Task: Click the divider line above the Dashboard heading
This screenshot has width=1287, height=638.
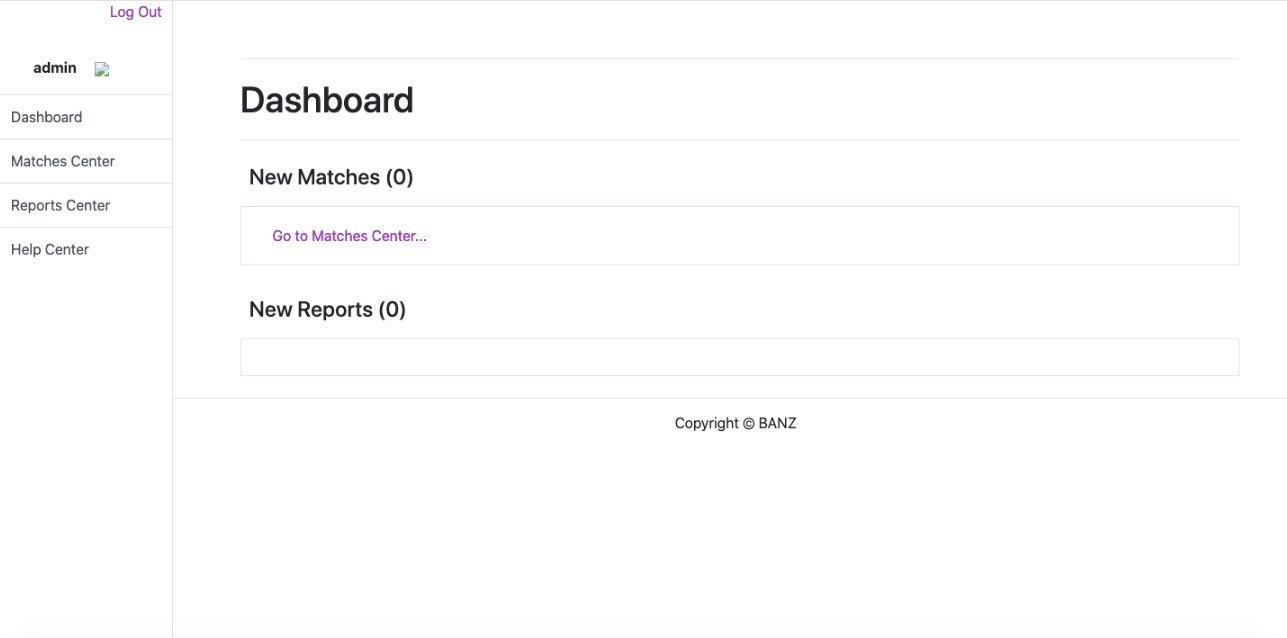Action: coord(739,59)
